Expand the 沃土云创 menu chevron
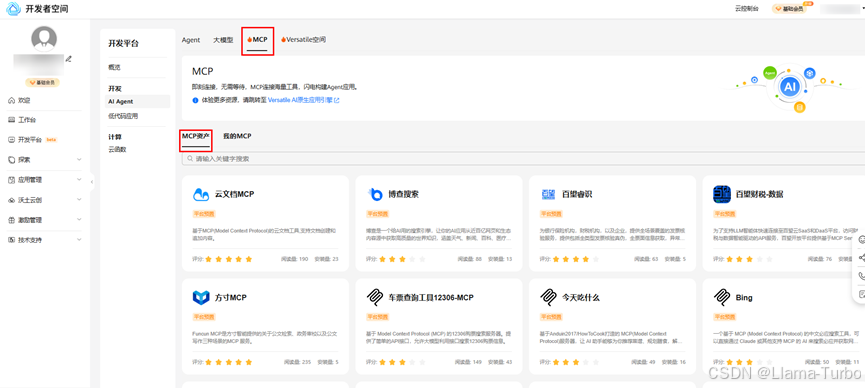Image resolution: width=865 pixels, height=388 pixels. (79, 200)
